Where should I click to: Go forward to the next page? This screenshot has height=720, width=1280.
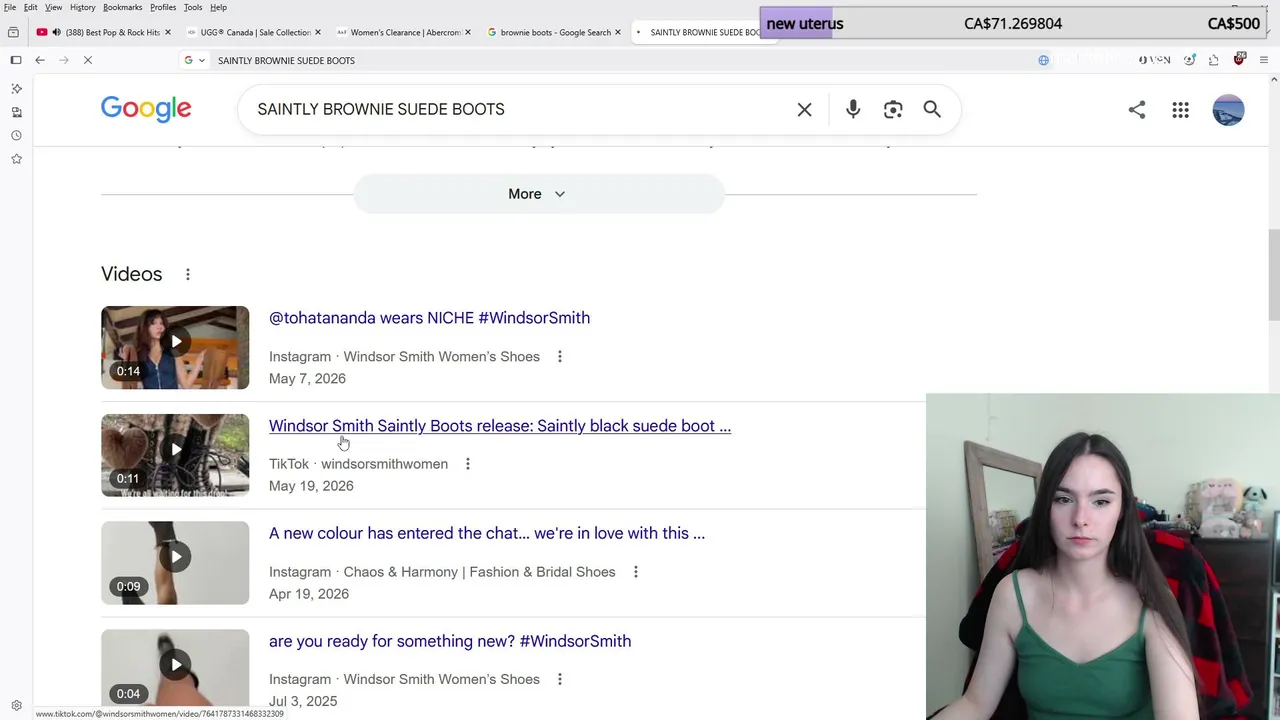point(64,60)
